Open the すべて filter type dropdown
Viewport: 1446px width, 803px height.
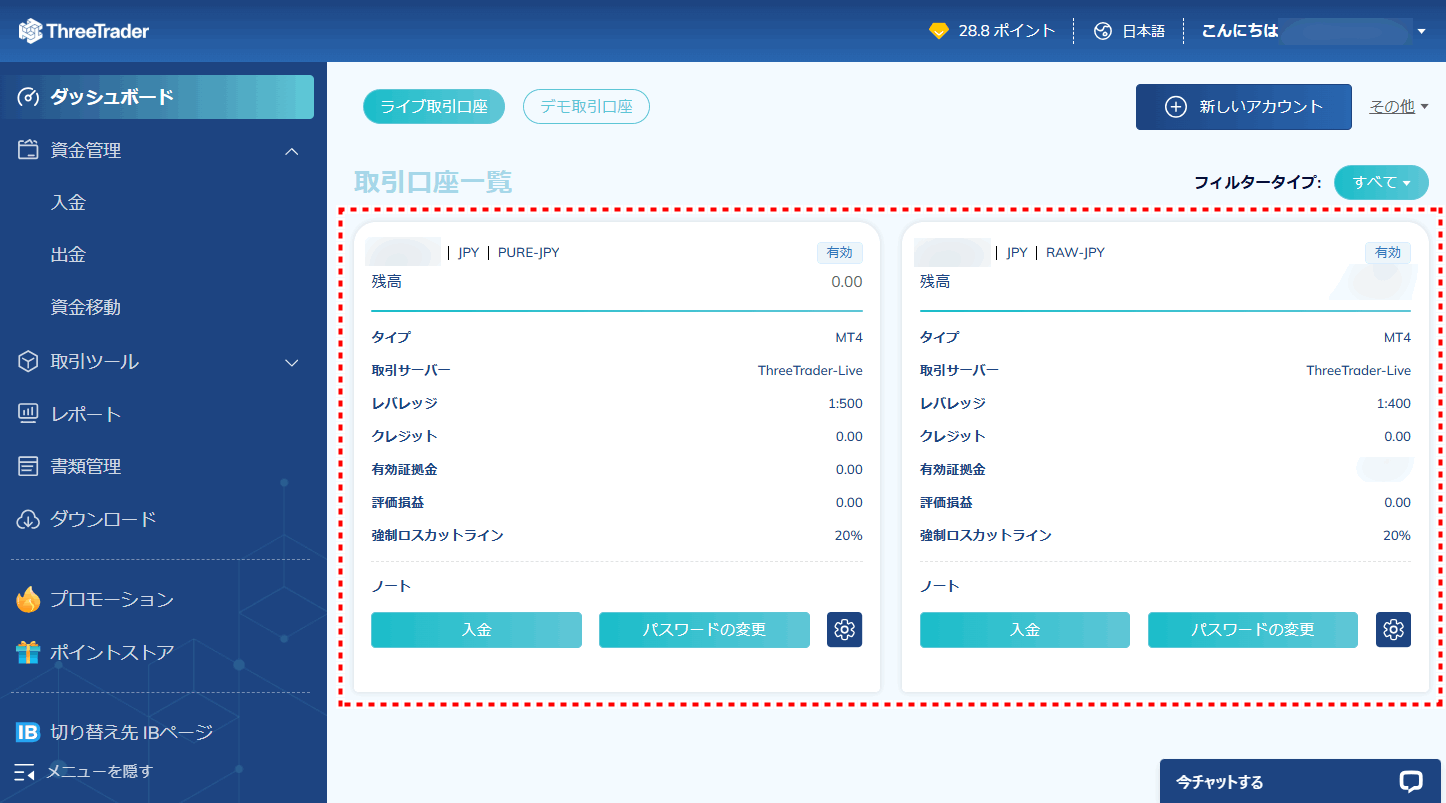[1381, 182]
